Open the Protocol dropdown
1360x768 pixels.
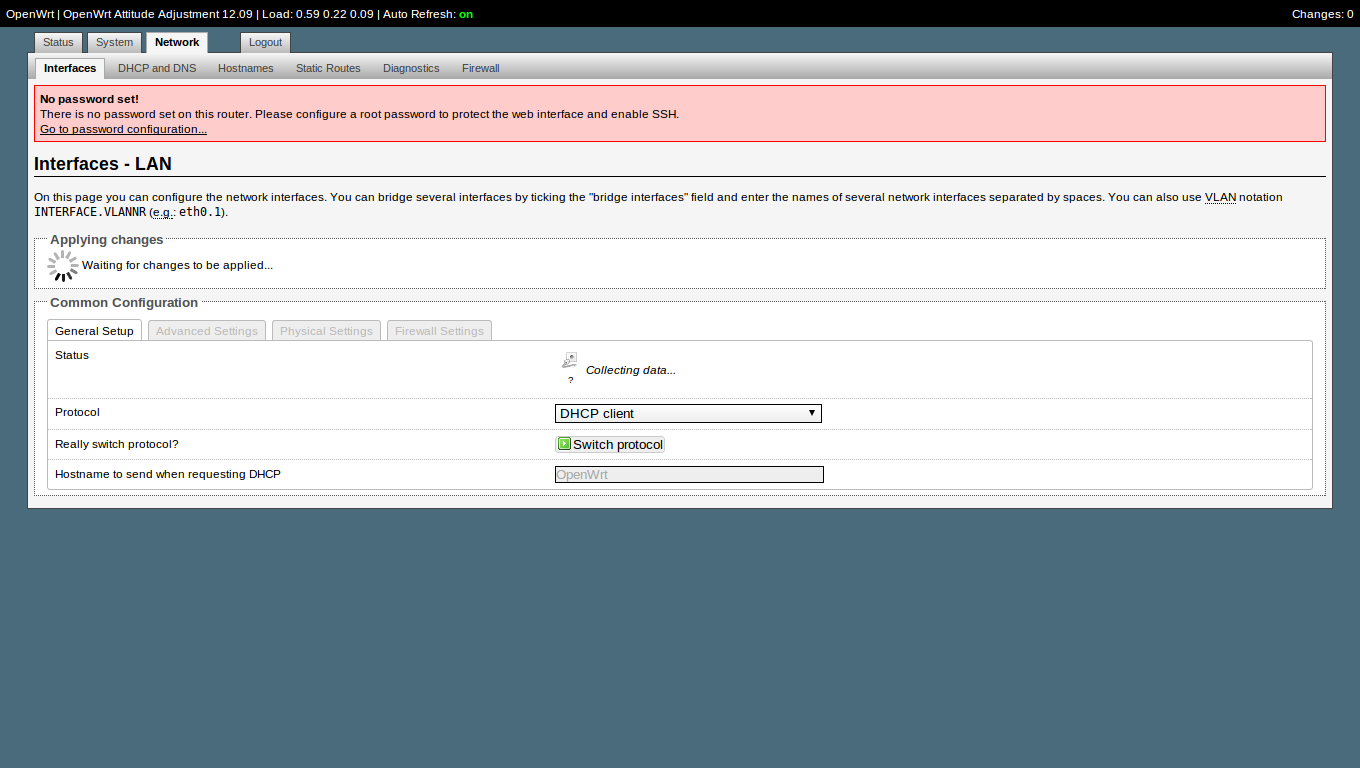[x=688, y=413]
